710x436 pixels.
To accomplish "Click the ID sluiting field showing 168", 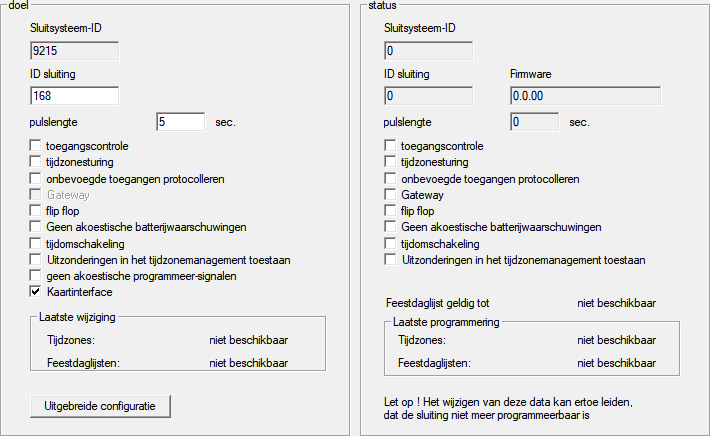I will tap(74, 96).
